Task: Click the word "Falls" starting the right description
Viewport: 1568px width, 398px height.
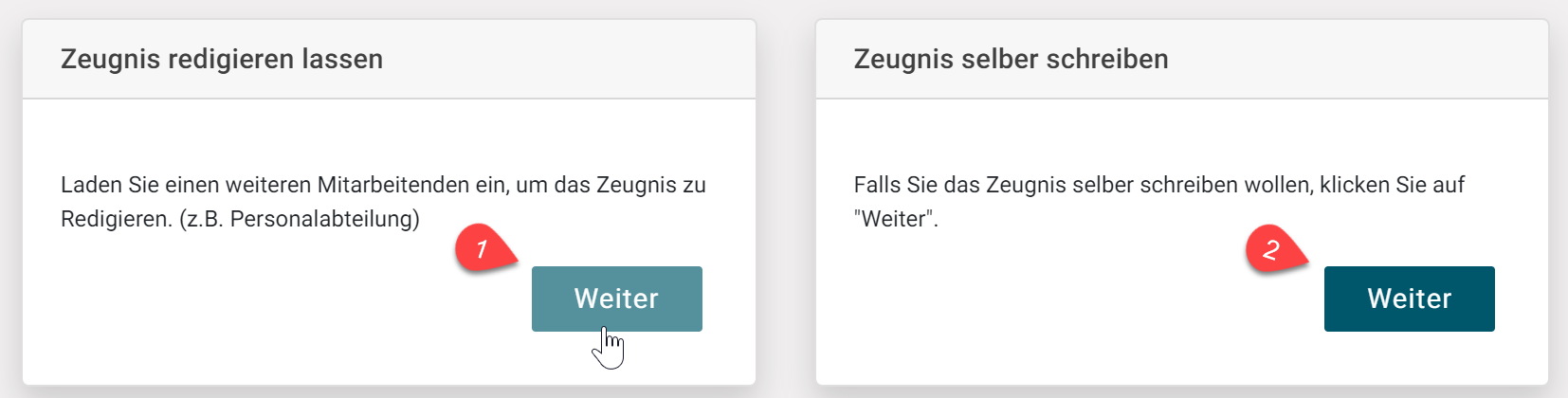Action: (877, 185)
